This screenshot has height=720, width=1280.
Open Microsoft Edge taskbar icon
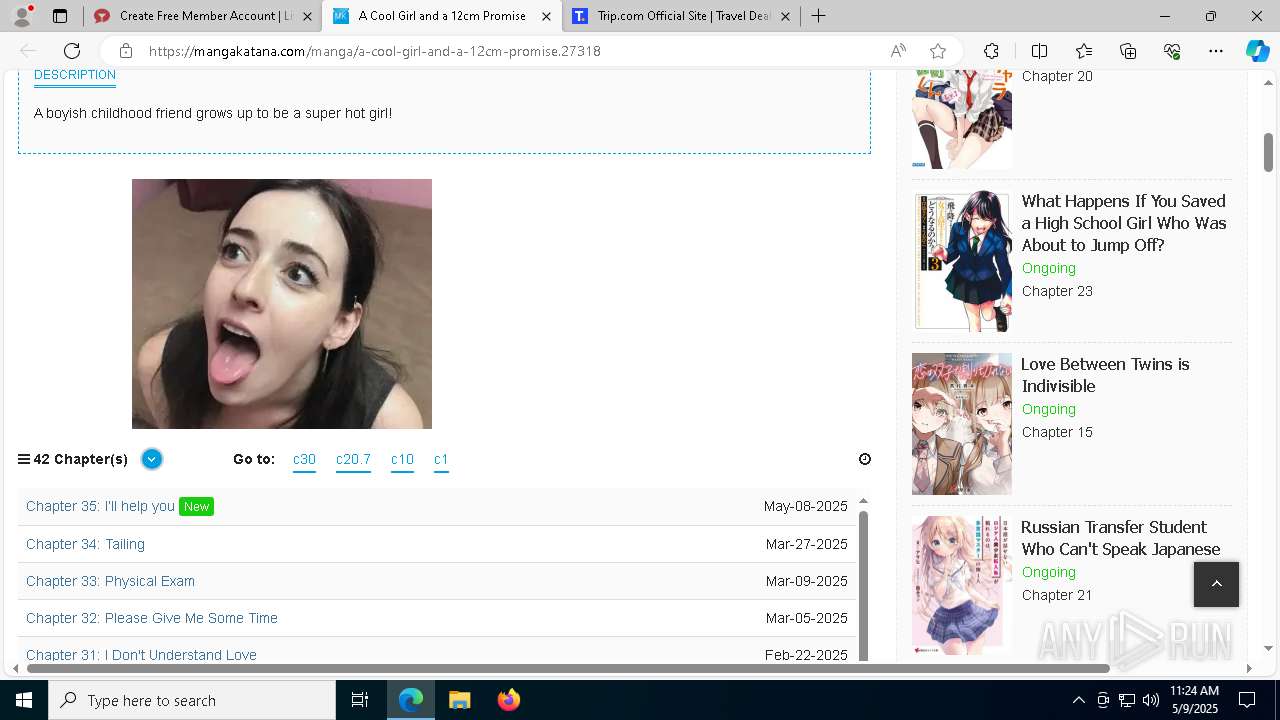coord(411,700)
